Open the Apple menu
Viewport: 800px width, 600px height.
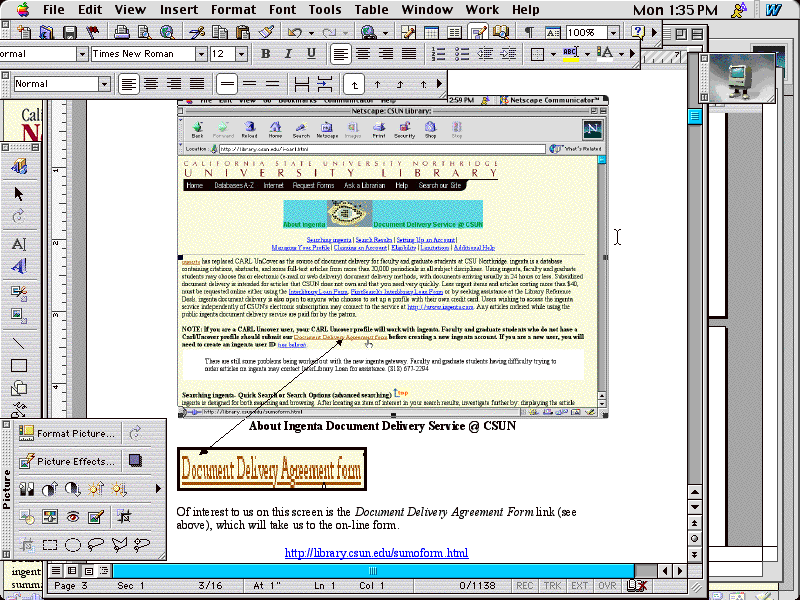pos(22,9)
